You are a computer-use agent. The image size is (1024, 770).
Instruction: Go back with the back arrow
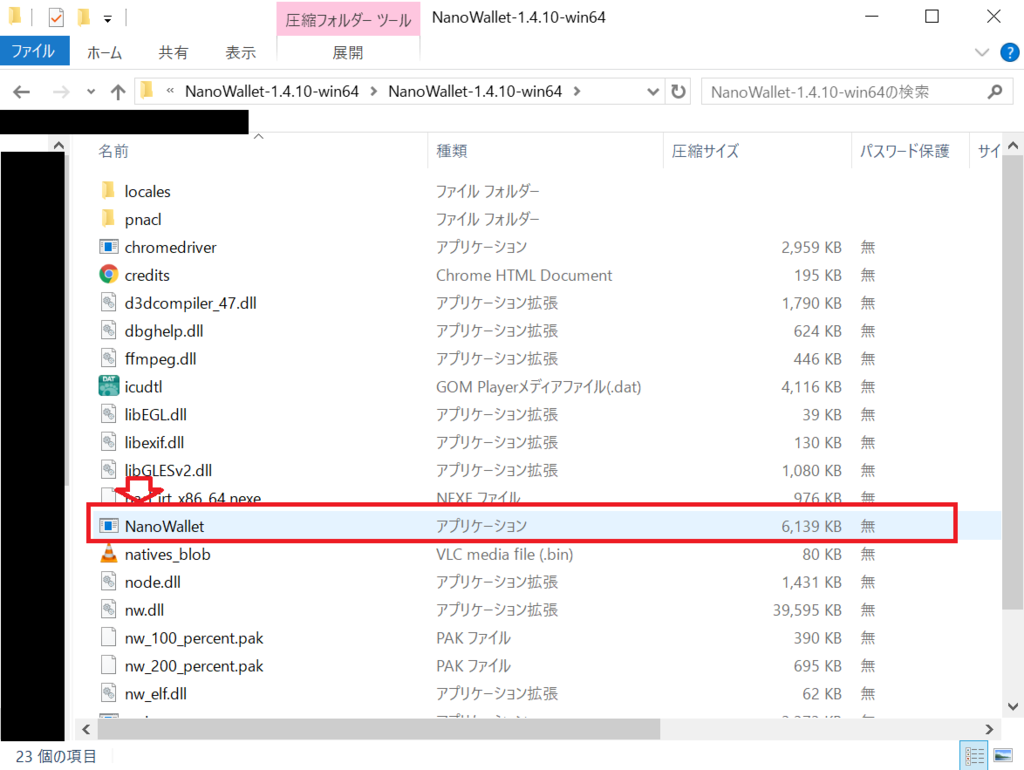(22, 92)
